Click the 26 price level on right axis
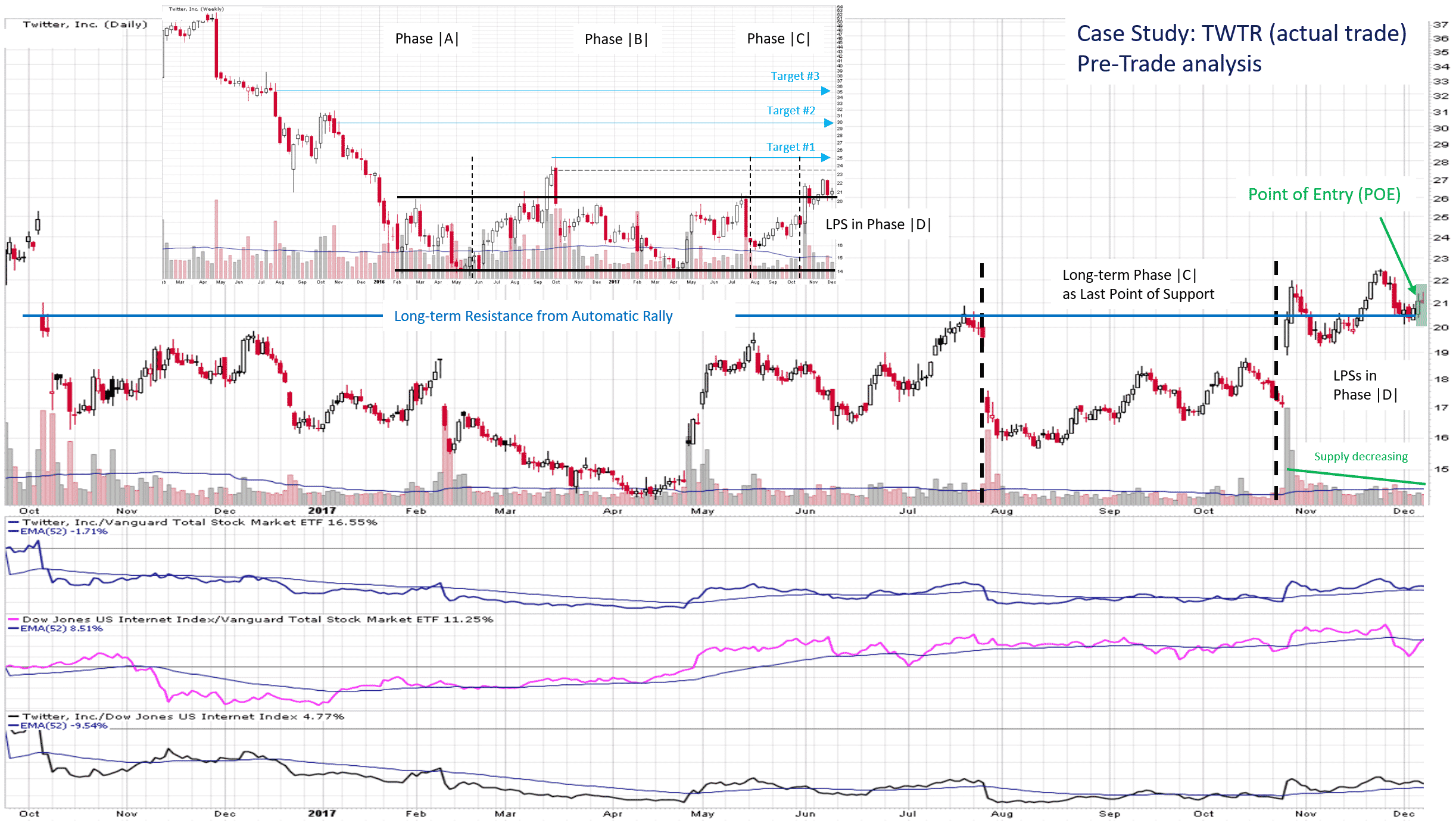The image size is (1456, 823). click(1441, 198)
